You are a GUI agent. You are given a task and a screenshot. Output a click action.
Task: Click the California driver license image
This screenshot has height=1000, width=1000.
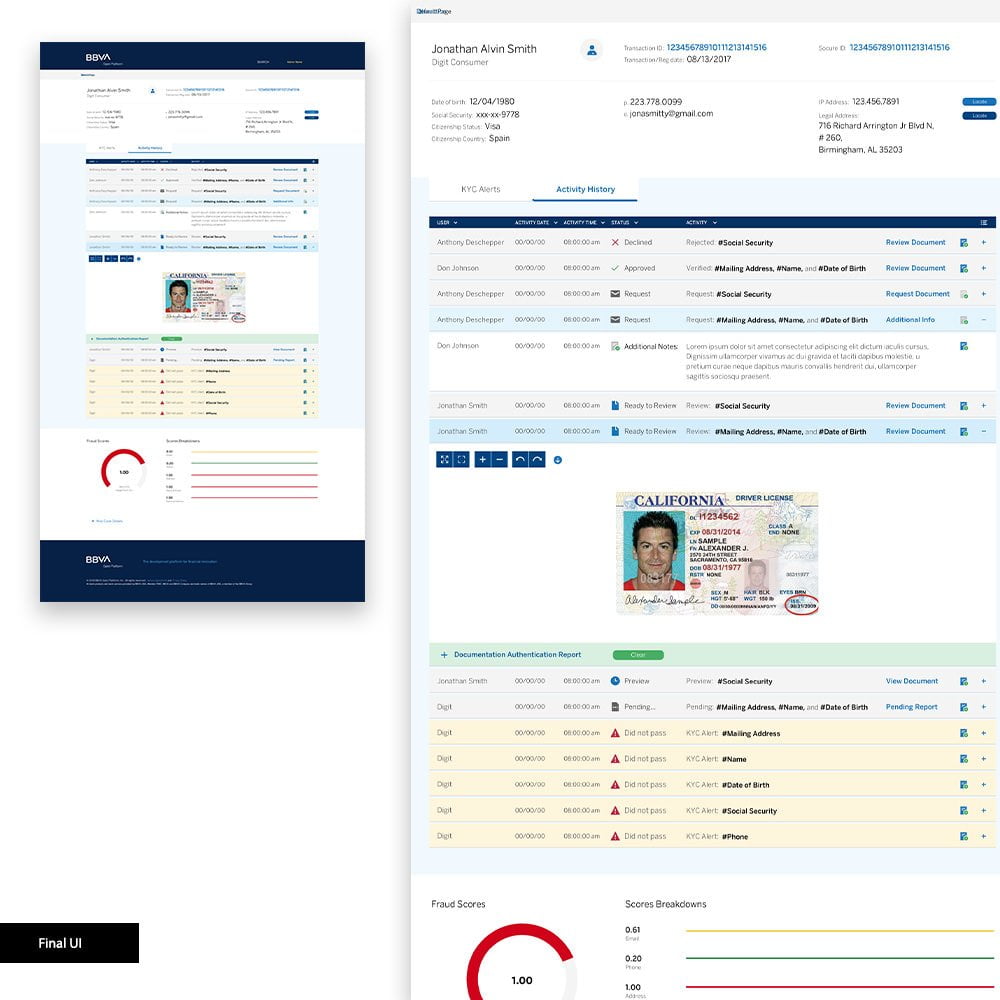(716, 552)
